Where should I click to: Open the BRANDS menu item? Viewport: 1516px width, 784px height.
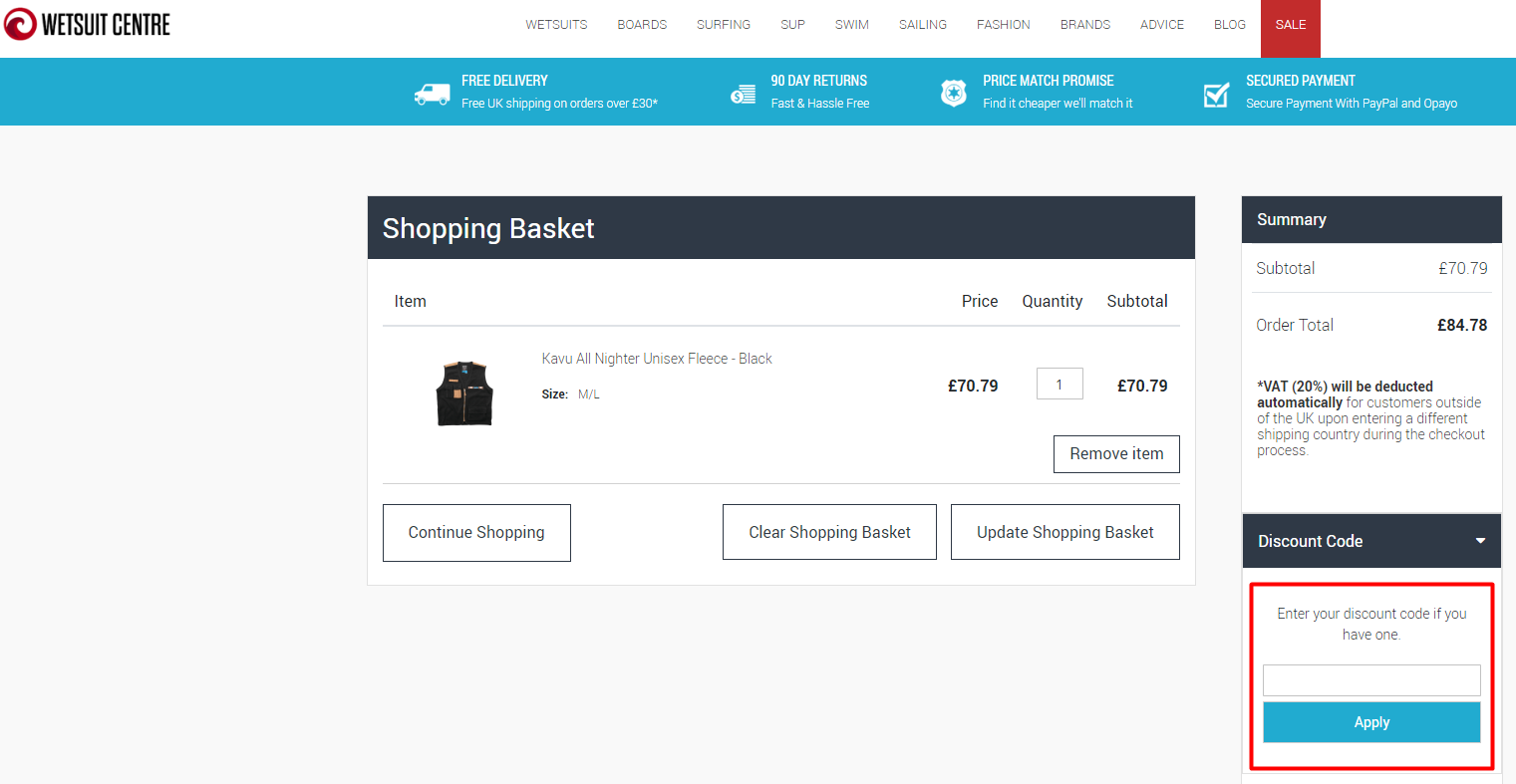[x=1084, y=24]
